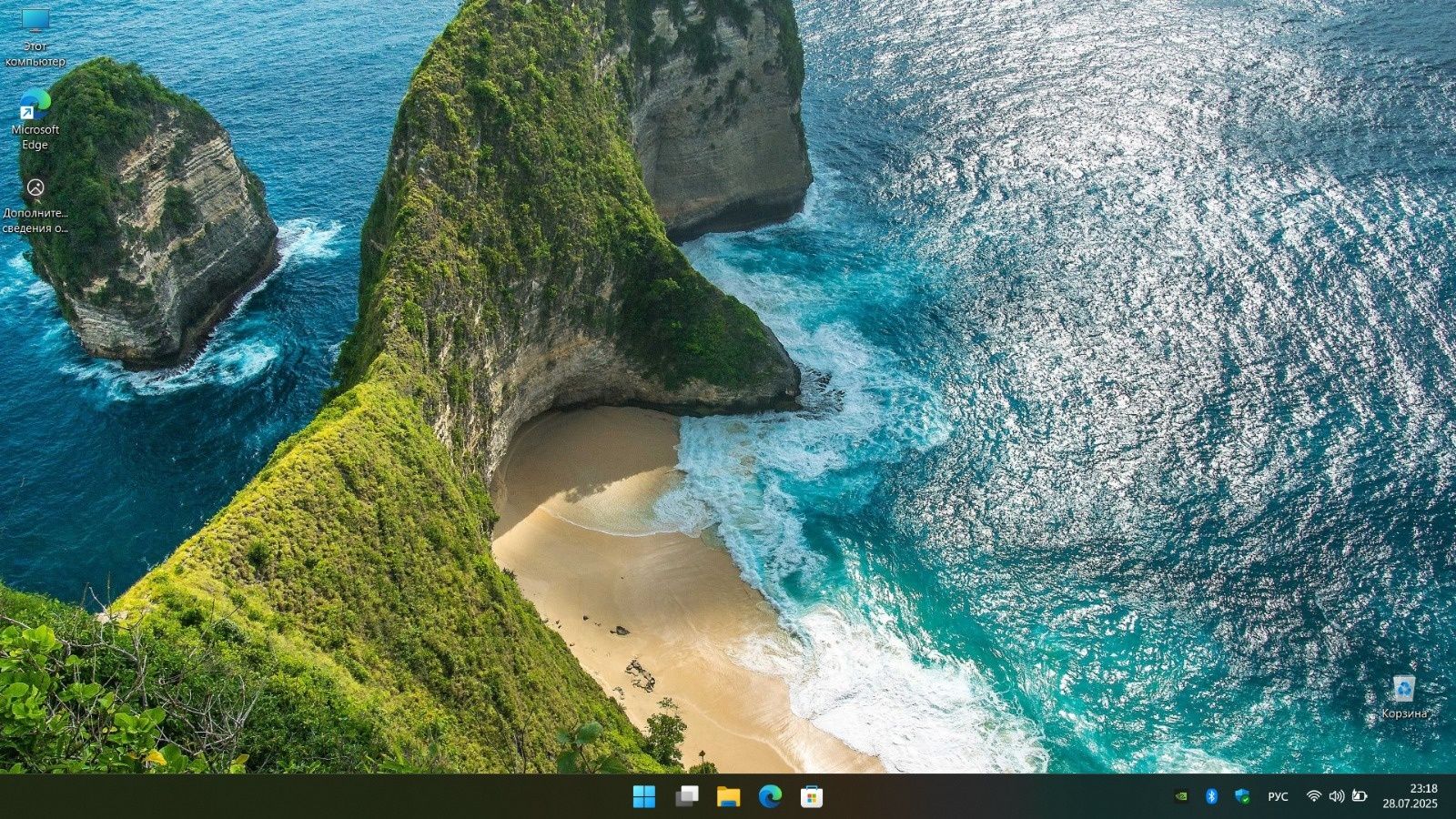1456x819 pixels.
Task: Open the Windows Start menu
Action: coord(643,796)
